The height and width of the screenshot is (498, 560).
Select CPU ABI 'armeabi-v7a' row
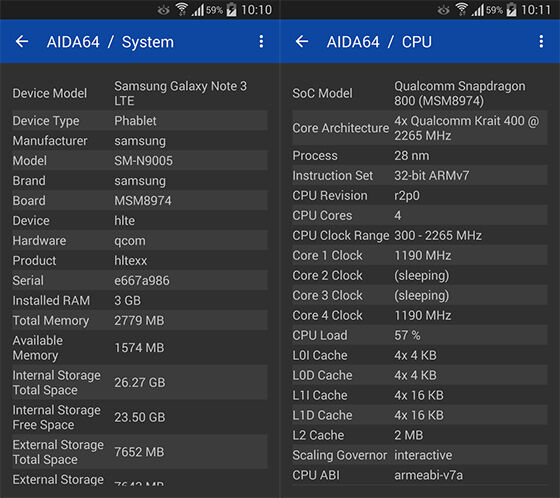[420, 475]
